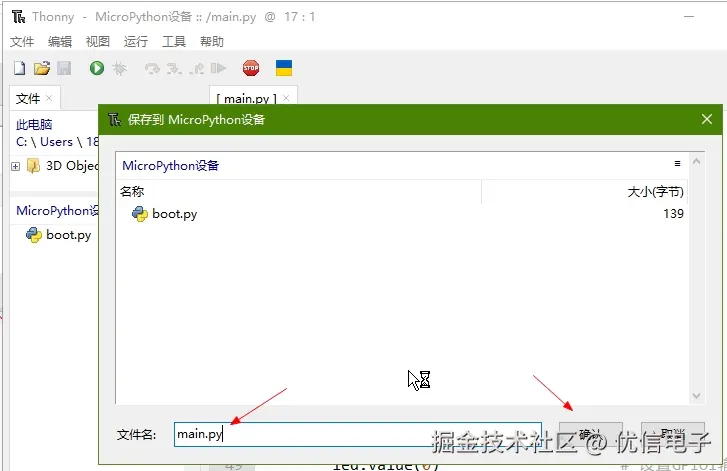Viewport: 727px width, 471px height.
Task: Click the Save floppy disk icon
Action: coord(64,68)
